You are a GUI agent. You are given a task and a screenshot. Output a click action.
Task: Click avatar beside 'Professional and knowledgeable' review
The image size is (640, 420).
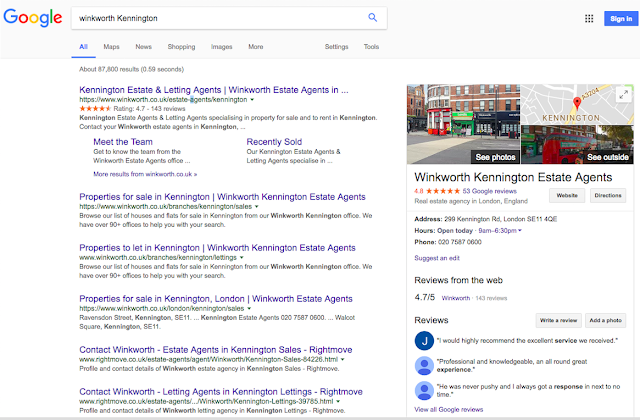424,365
